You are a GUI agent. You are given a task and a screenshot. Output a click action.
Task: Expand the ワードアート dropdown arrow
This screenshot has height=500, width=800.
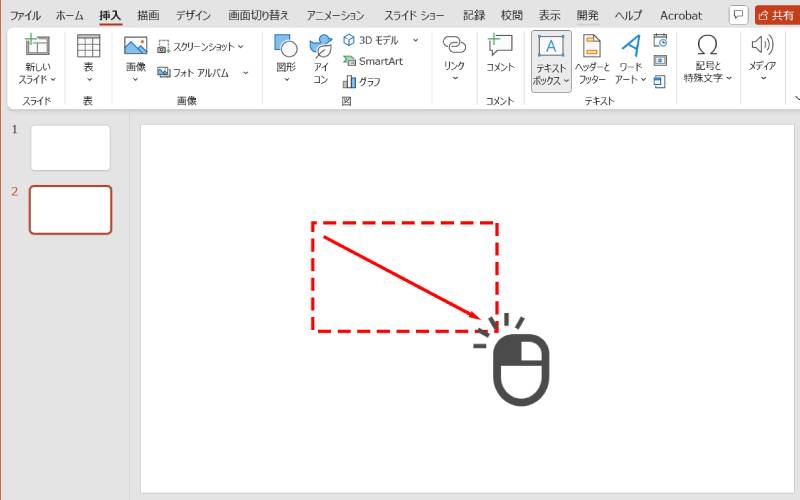(643, 80)
